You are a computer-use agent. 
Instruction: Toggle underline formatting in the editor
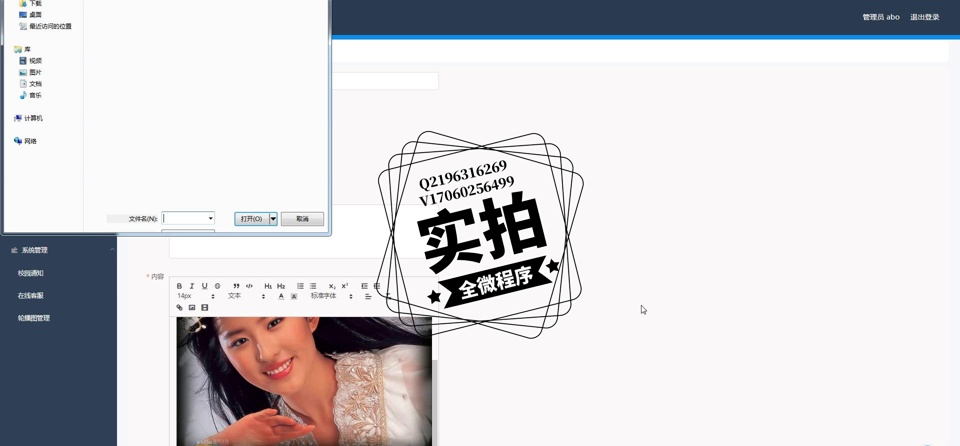click(204, 286)
